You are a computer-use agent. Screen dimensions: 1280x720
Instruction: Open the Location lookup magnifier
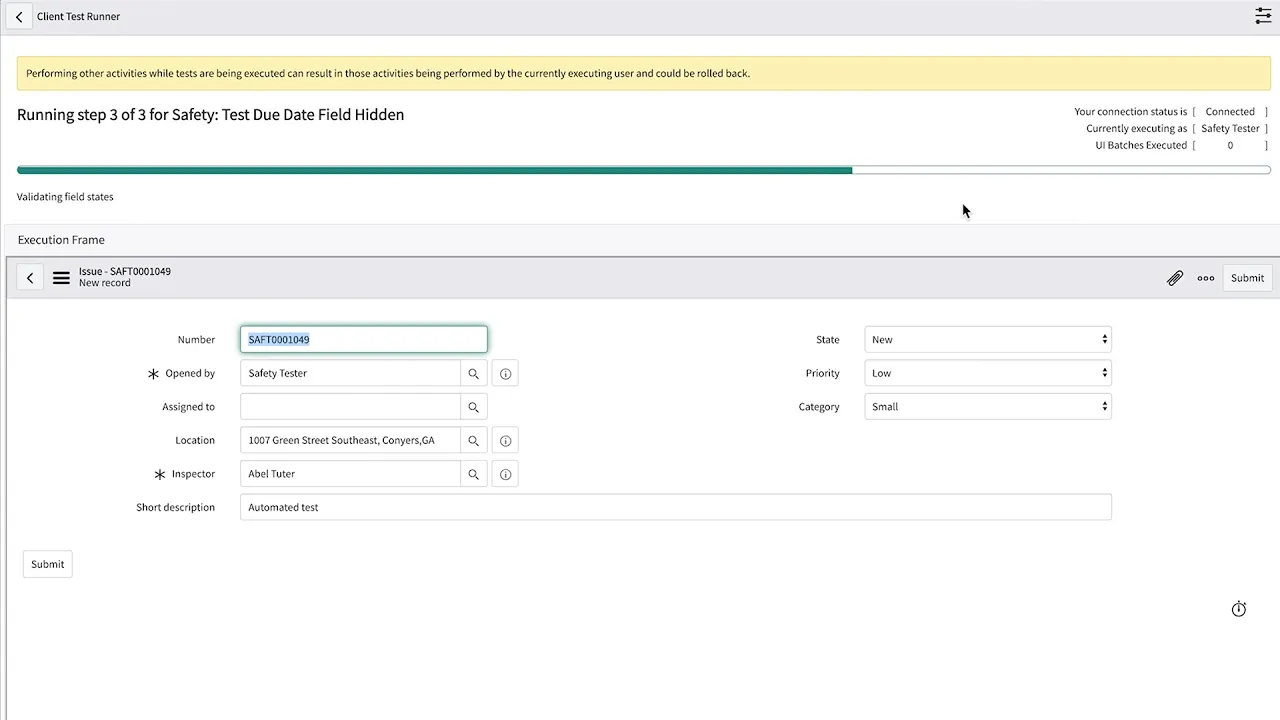[x=473, y=440]
